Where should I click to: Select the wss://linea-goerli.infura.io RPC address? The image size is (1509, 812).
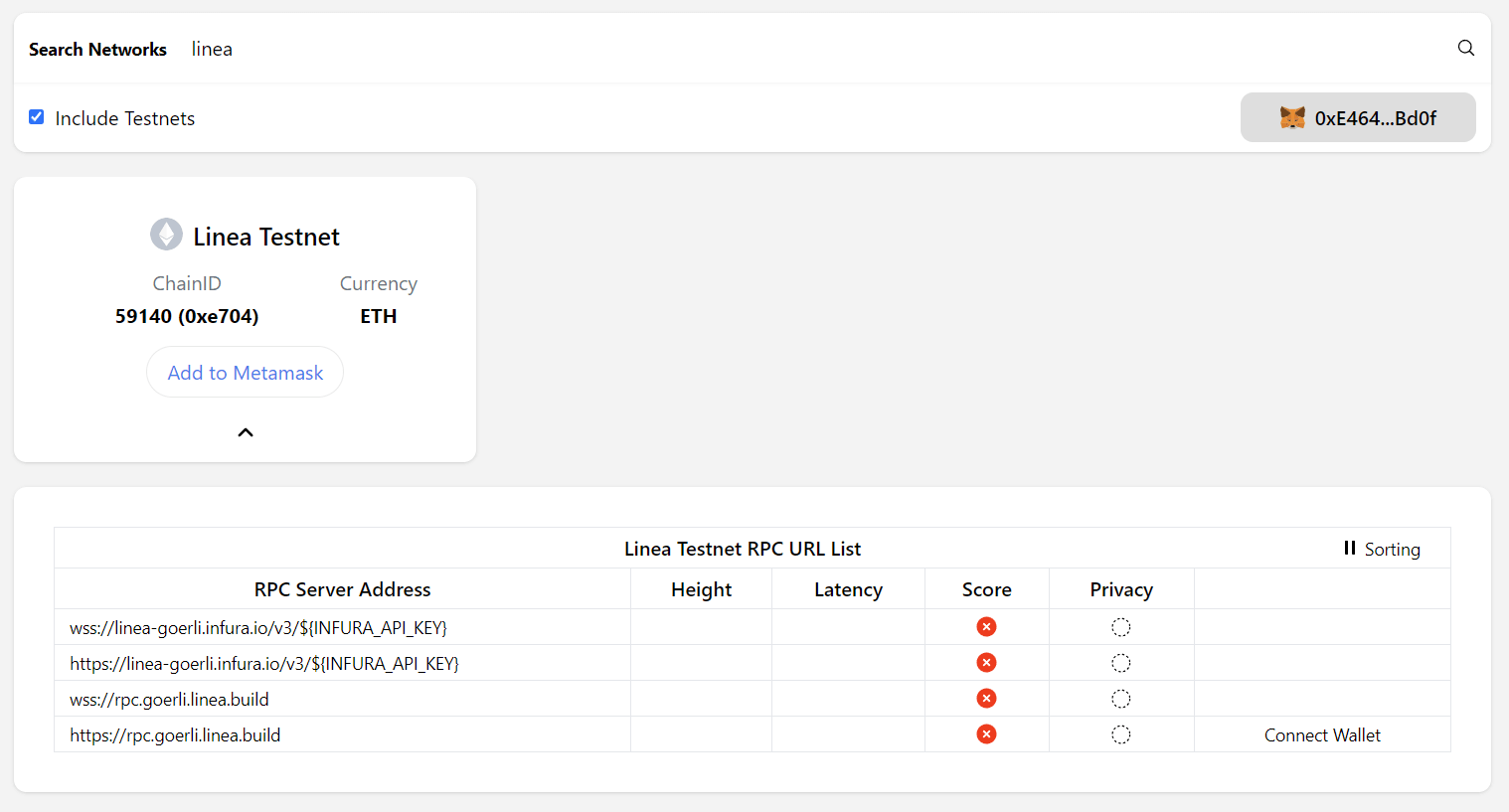click(x=258, y=627)
